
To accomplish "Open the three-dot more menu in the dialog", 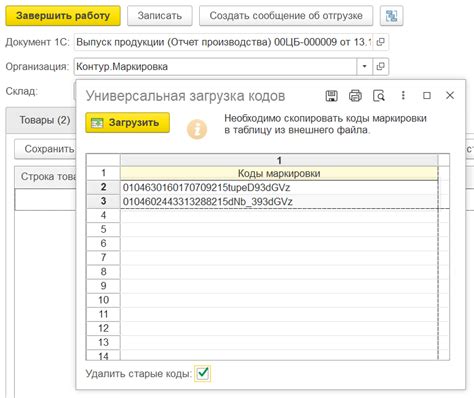I will (403, 96).
